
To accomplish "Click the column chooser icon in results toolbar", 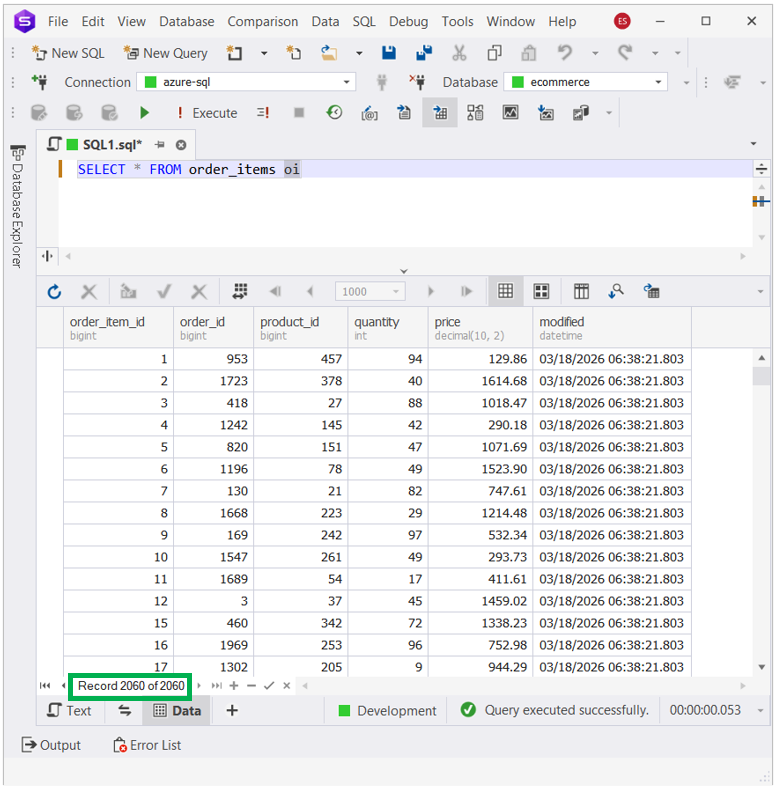I will pyautogui.click(x=581, y=292).
